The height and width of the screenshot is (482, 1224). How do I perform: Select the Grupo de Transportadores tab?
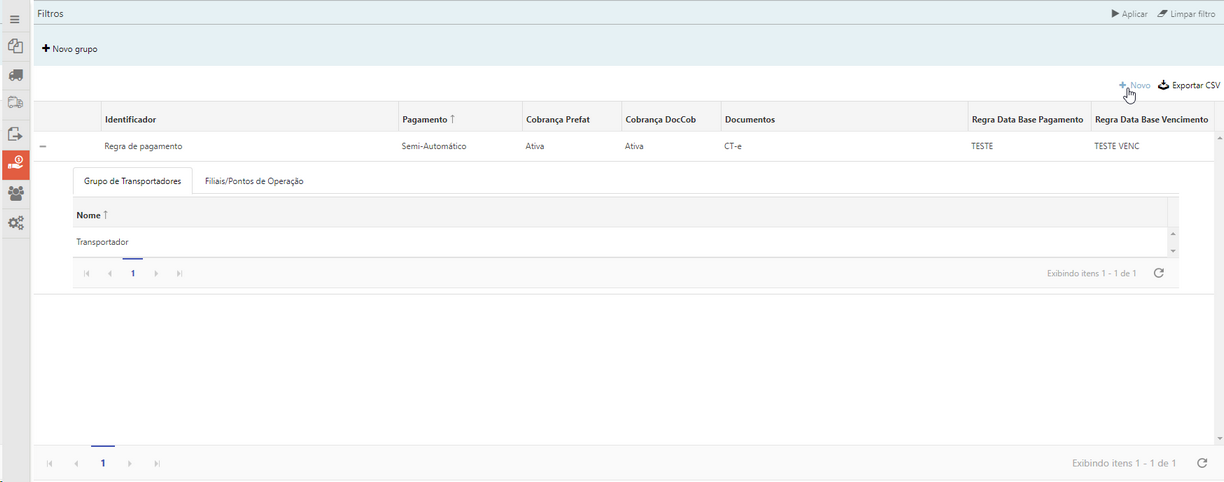coord(132,181)
